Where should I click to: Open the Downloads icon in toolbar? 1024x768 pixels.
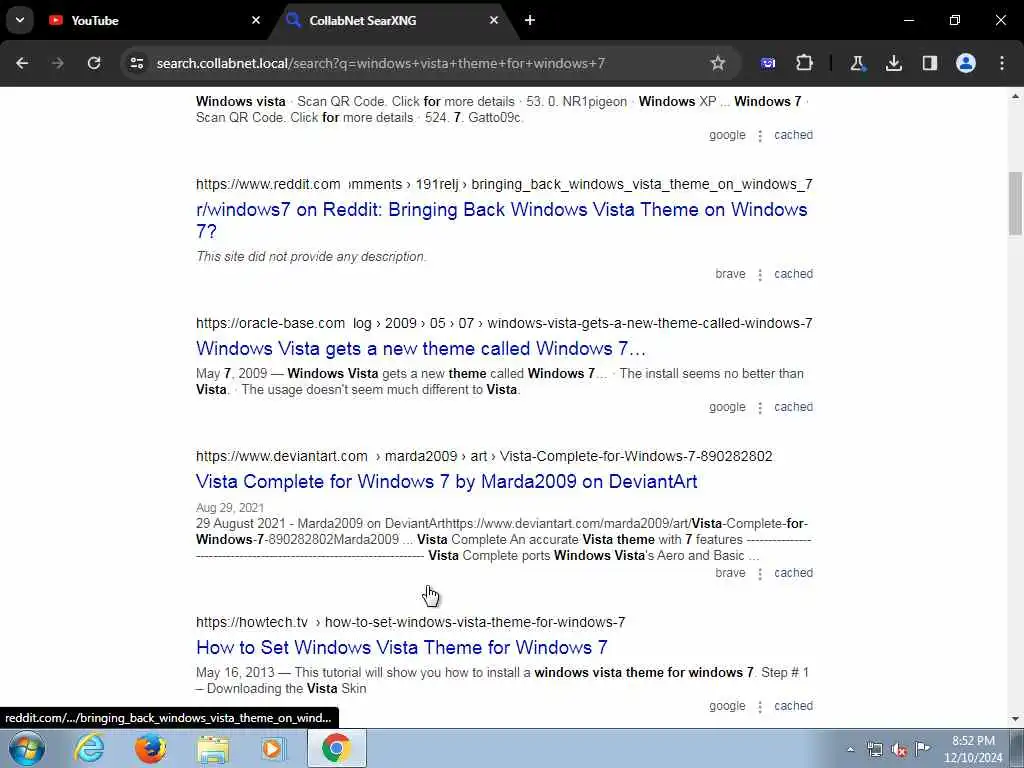pos(894,63)
